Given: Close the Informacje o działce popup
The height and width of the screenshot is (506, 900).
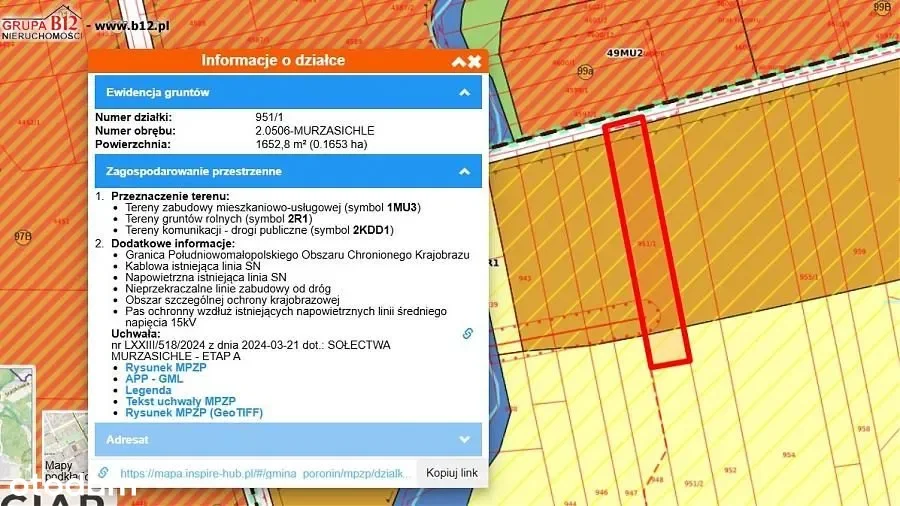Looking at the screenshot, I should tap(475, 61).
